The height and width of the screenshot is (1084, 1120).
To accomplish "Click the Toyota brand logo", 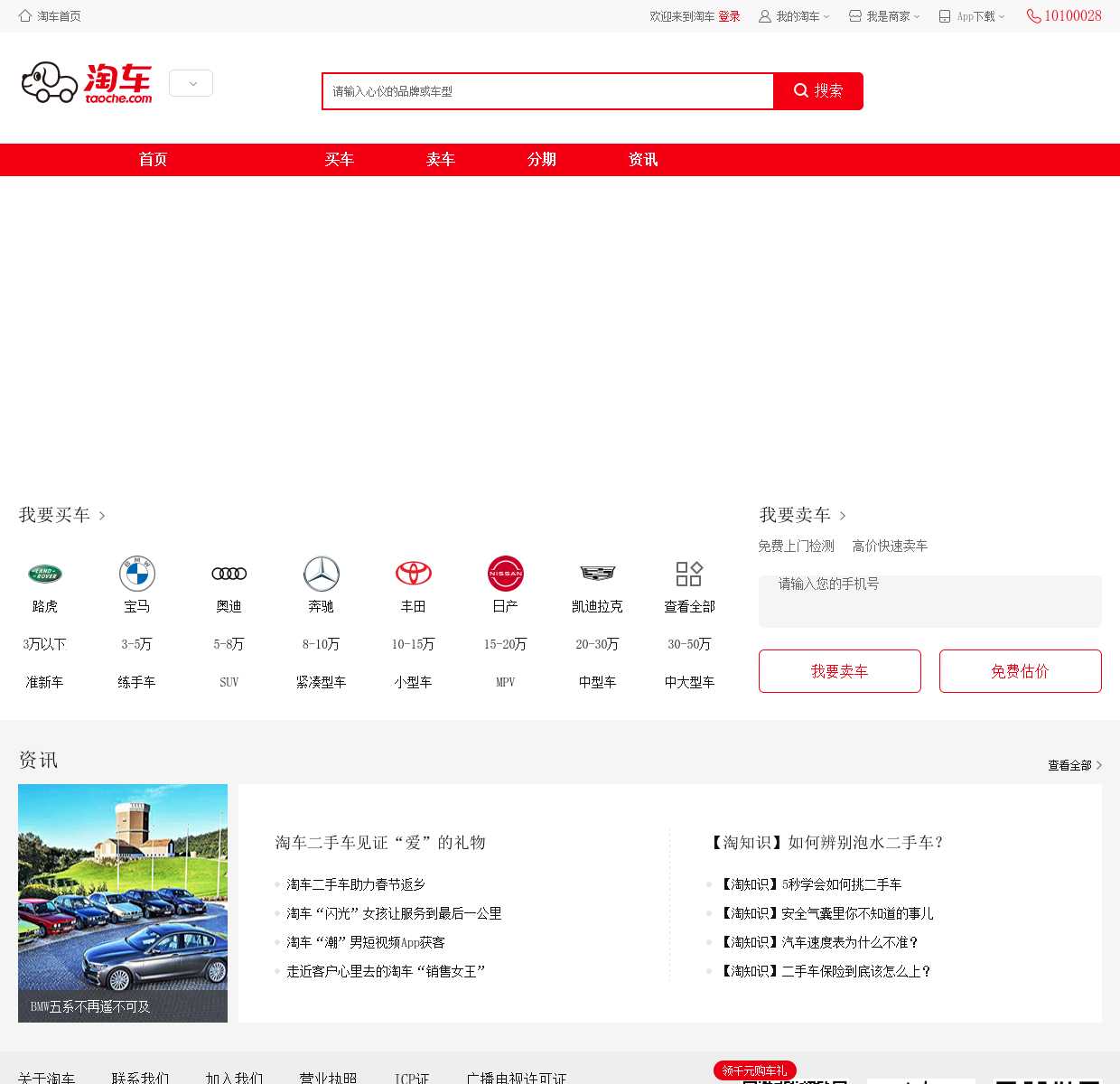I will pos(414,574).
